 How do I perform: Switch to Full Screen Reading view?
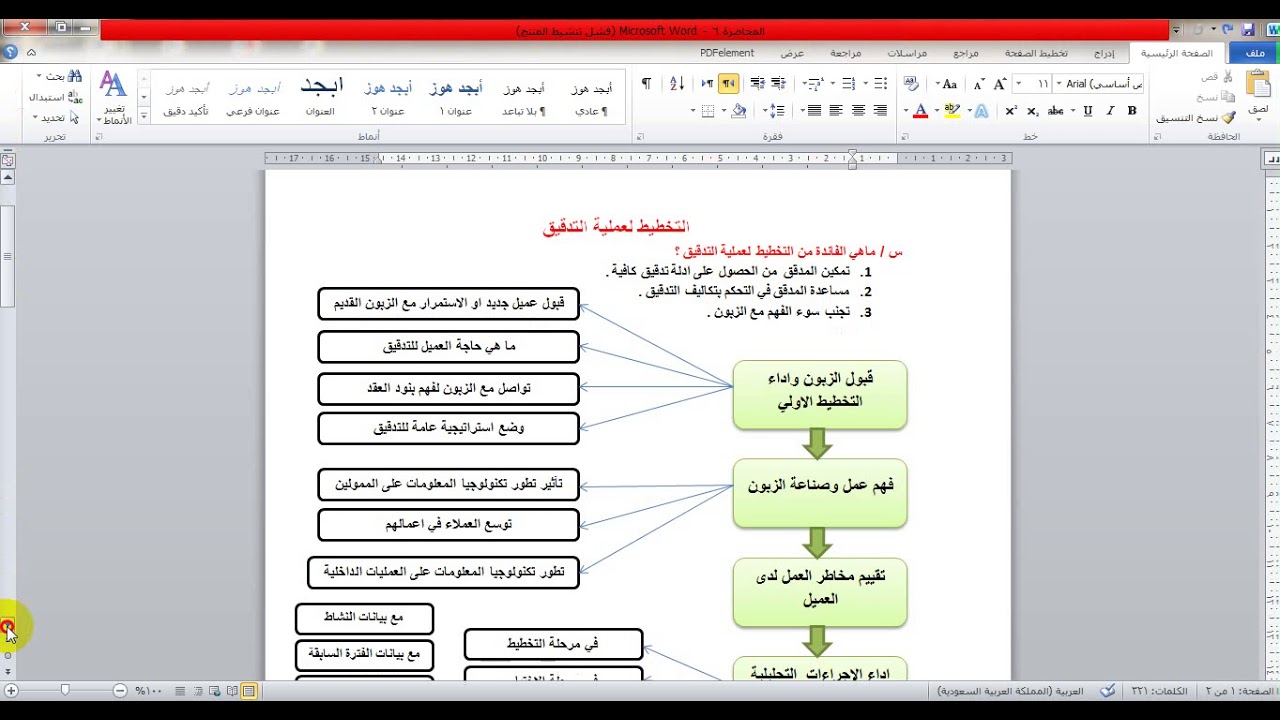click(x=232, y=690)
